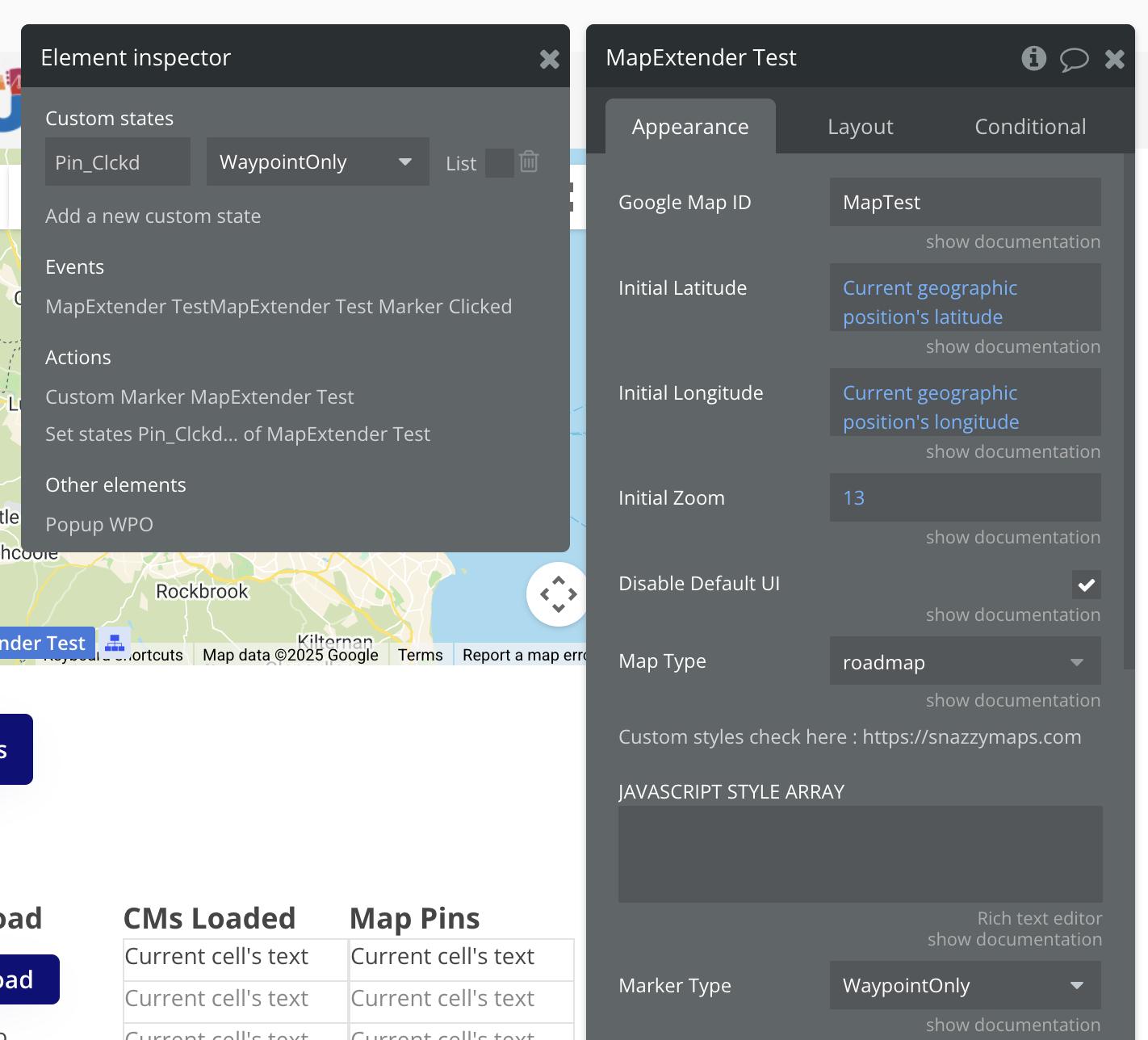This screenshot has height=1040, width=1148.
Task: Click the Custom styles snazzymaps.com text
Action: click(x=850, y=737)
